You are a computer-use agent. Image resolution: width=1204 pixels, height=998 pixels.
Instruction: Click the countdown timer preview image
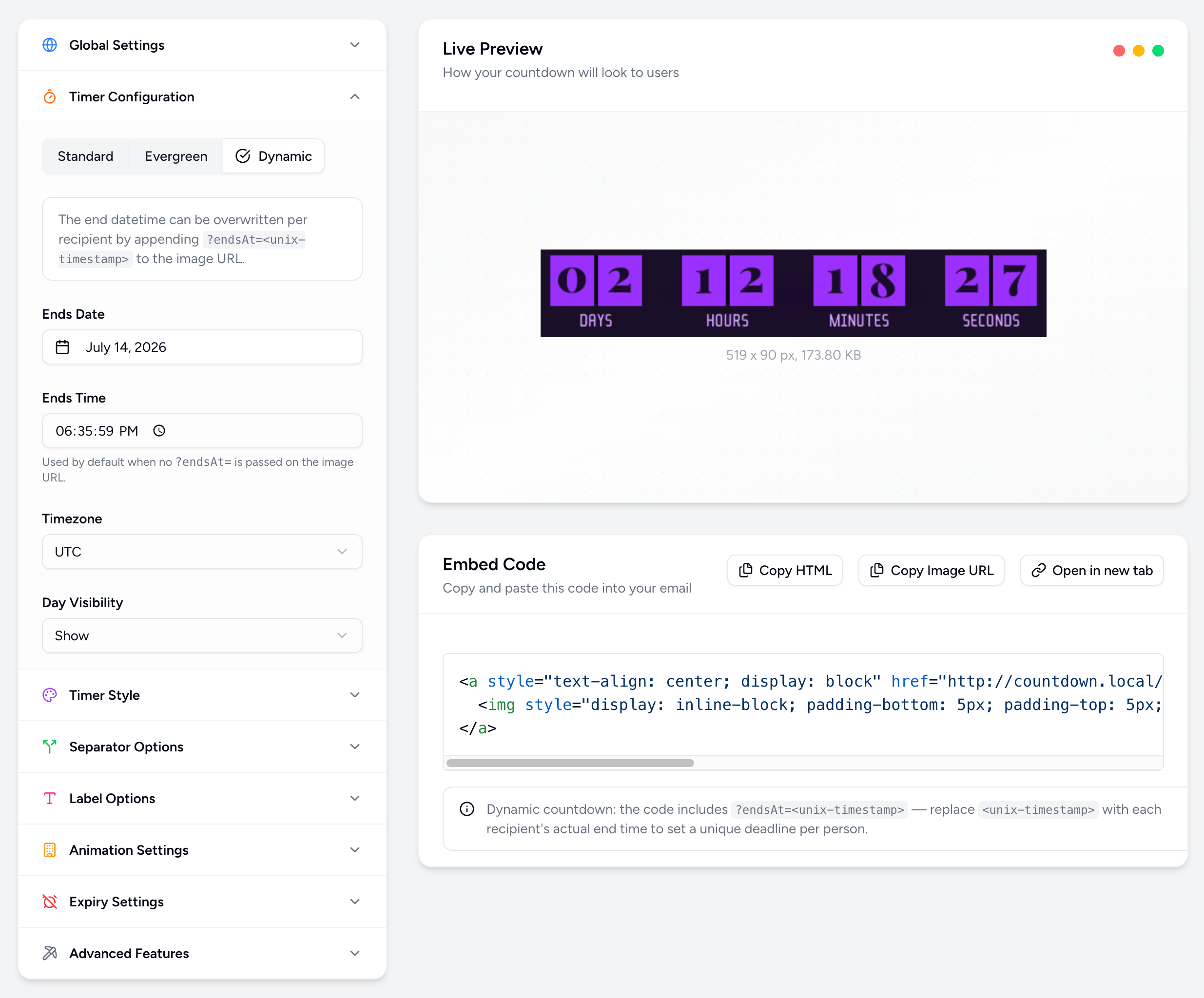click(793, 293)
